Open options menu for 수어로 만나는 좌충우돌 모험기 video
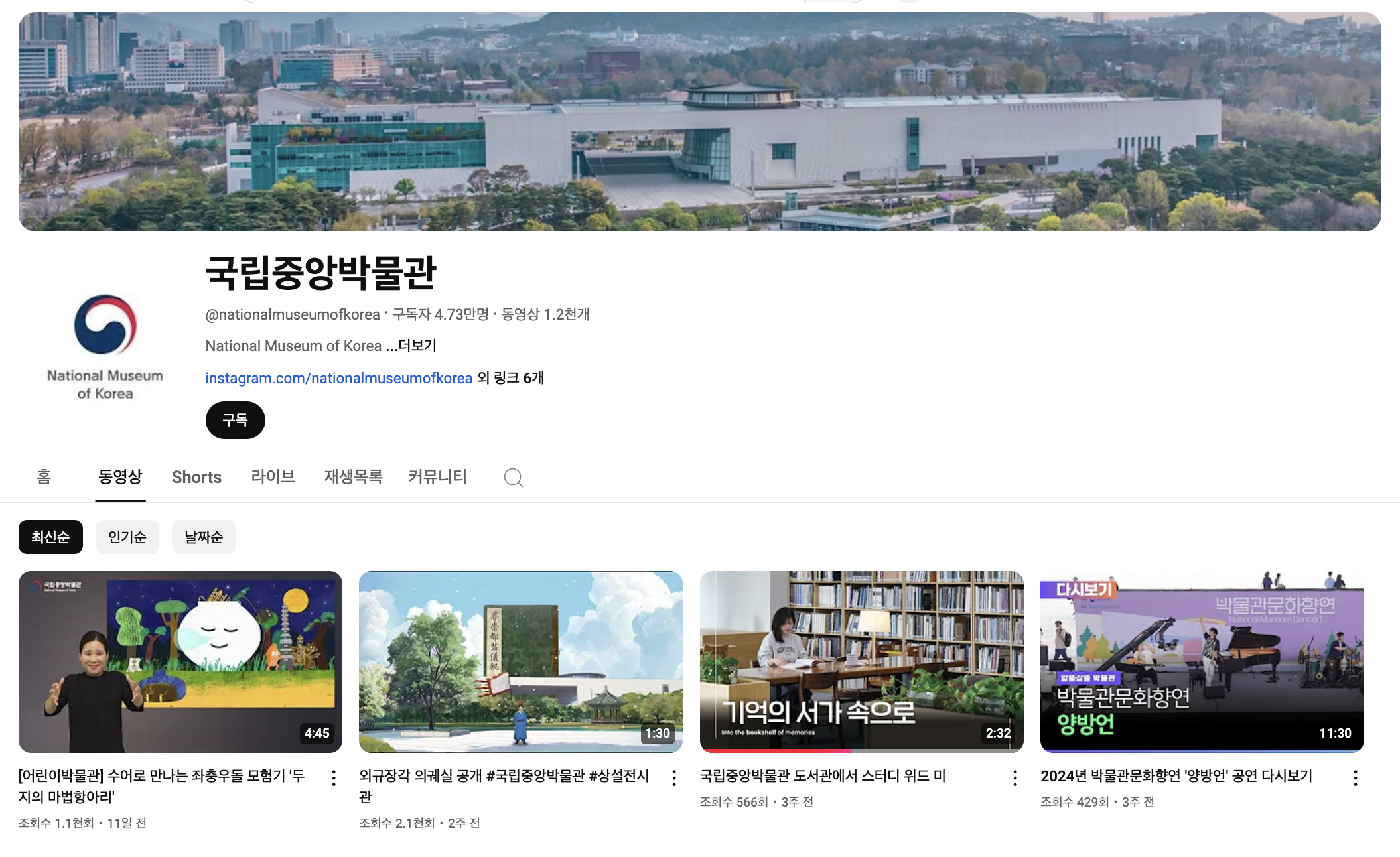The height and width of the screenshot is (857, 1400). pyautogui.click(x=334, y=778)
